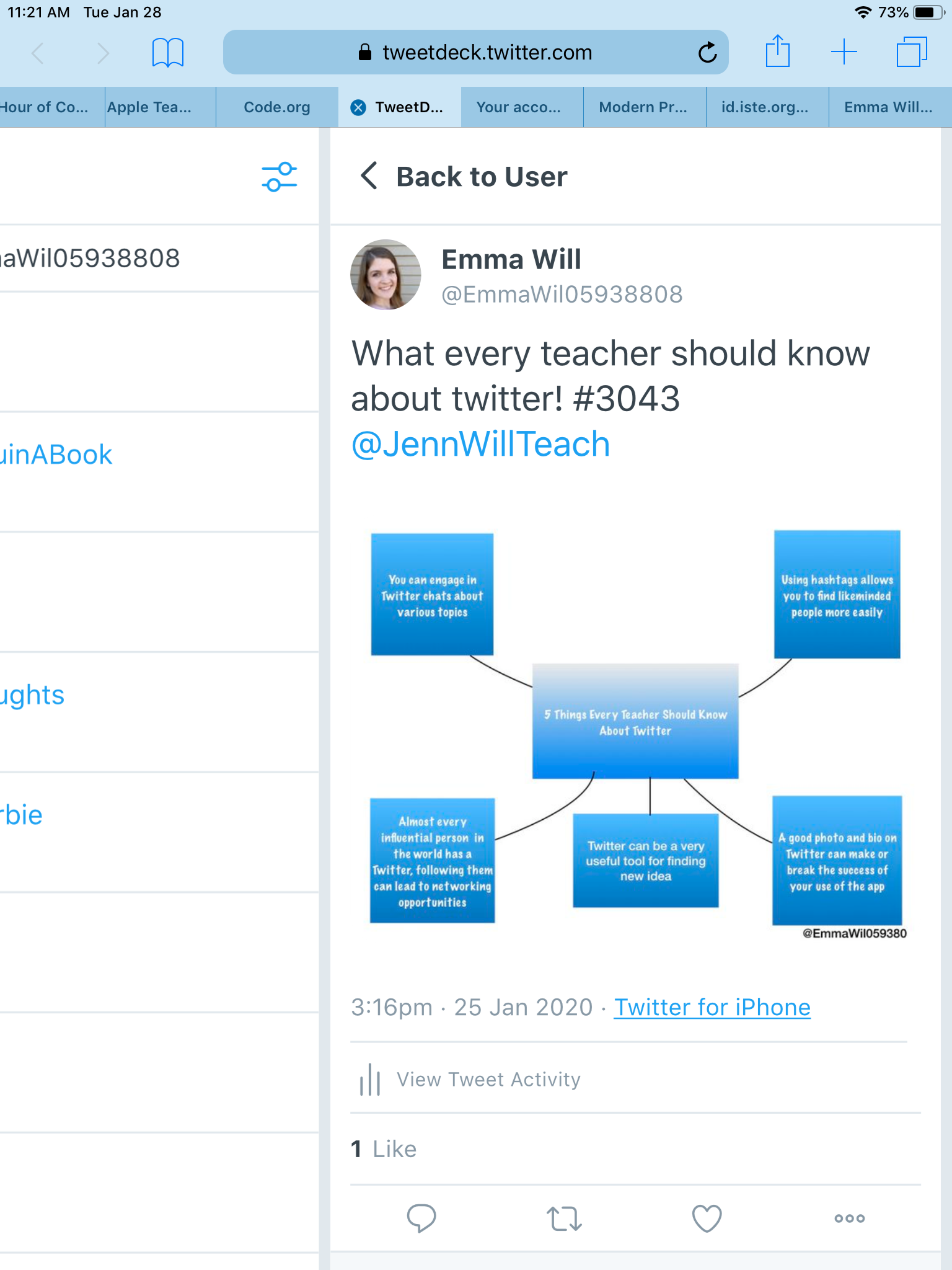Image resolution: width=952 pixels, height=1270 pixels.
Task: Go back using Back to User chevron
Action: (369, 176)
